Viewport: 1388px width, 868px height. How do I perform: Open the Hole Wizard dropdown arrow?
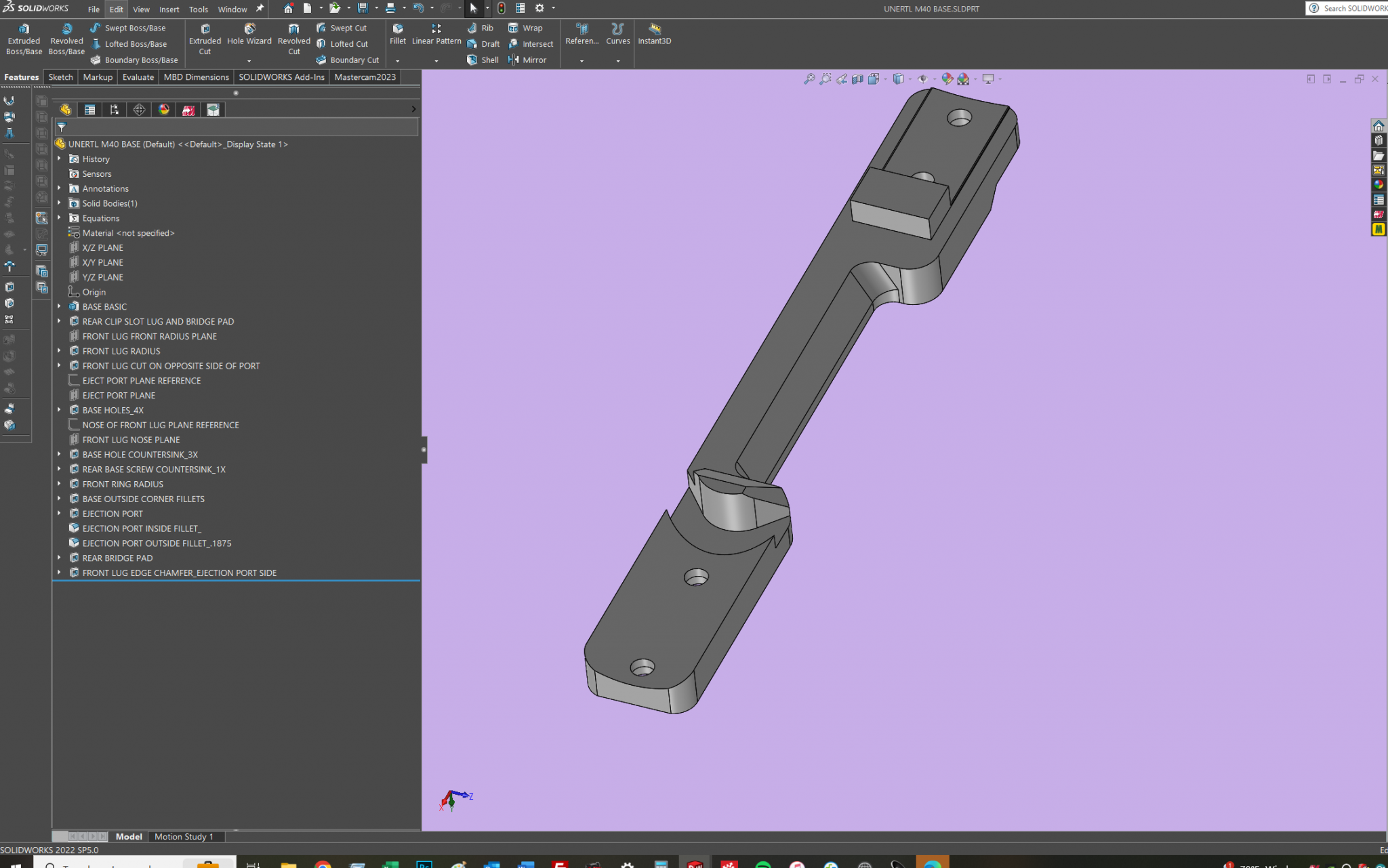[x=249, y=61]
